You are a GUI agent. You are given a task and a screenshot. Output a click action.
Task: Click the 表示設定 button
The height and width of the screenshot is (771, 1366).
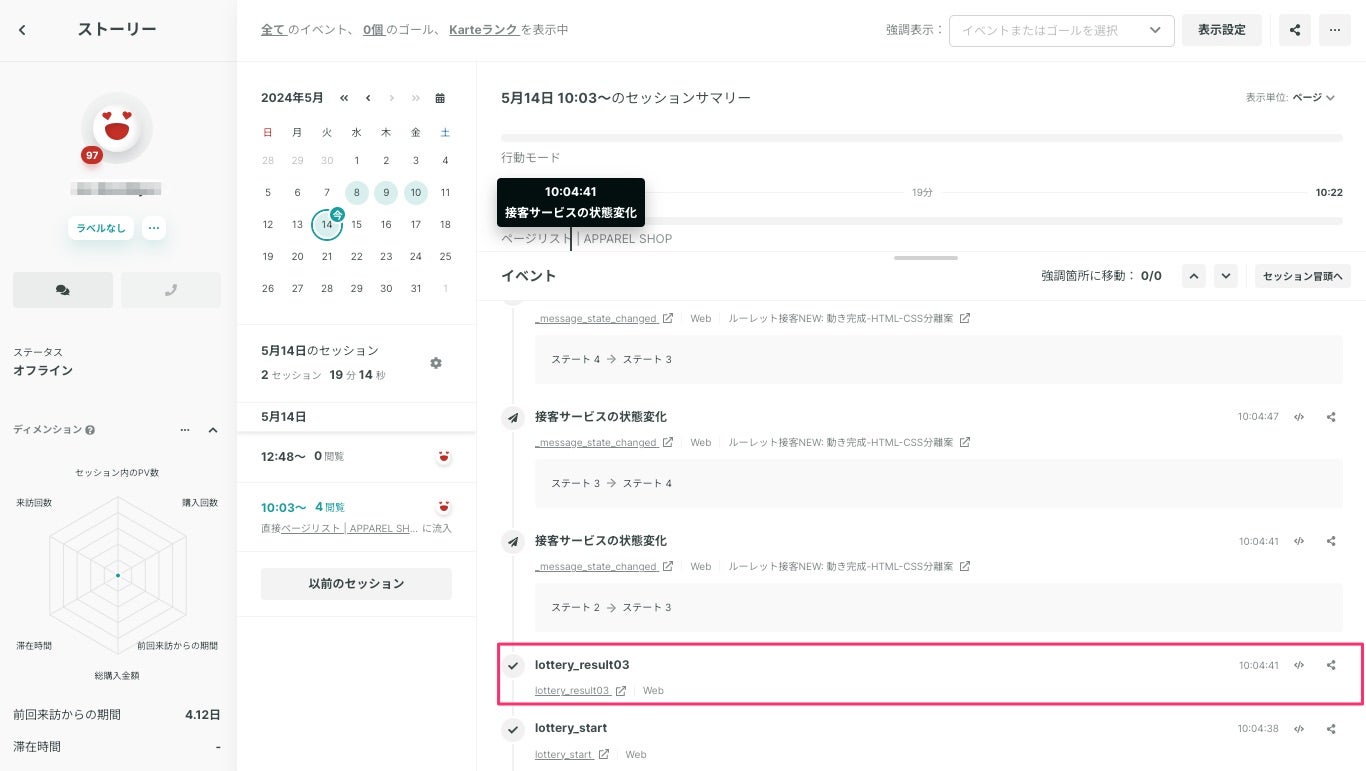coord(1222,30)
